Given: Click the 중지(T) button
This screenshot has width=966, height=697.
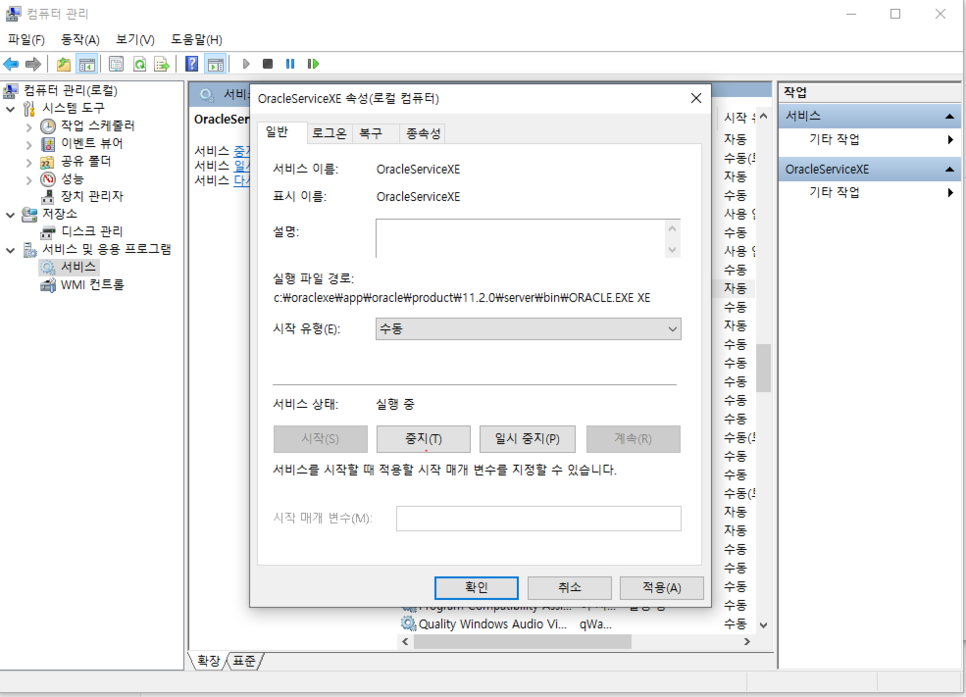Looking at the screenshot, I should click(x=423, y=439).
